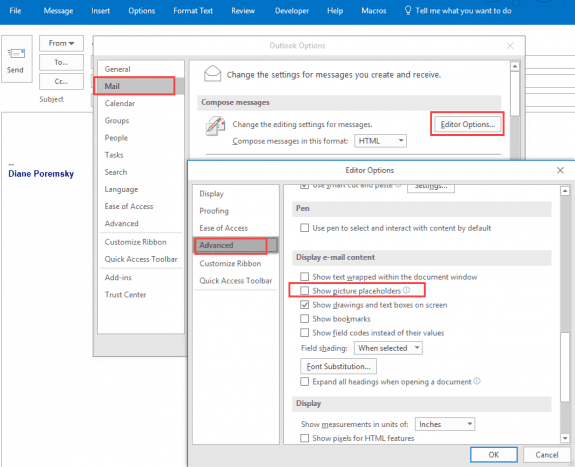Click the To... recipients button
Screen dimensions: 575x467
pyautogui.click(x=61, y=62)
